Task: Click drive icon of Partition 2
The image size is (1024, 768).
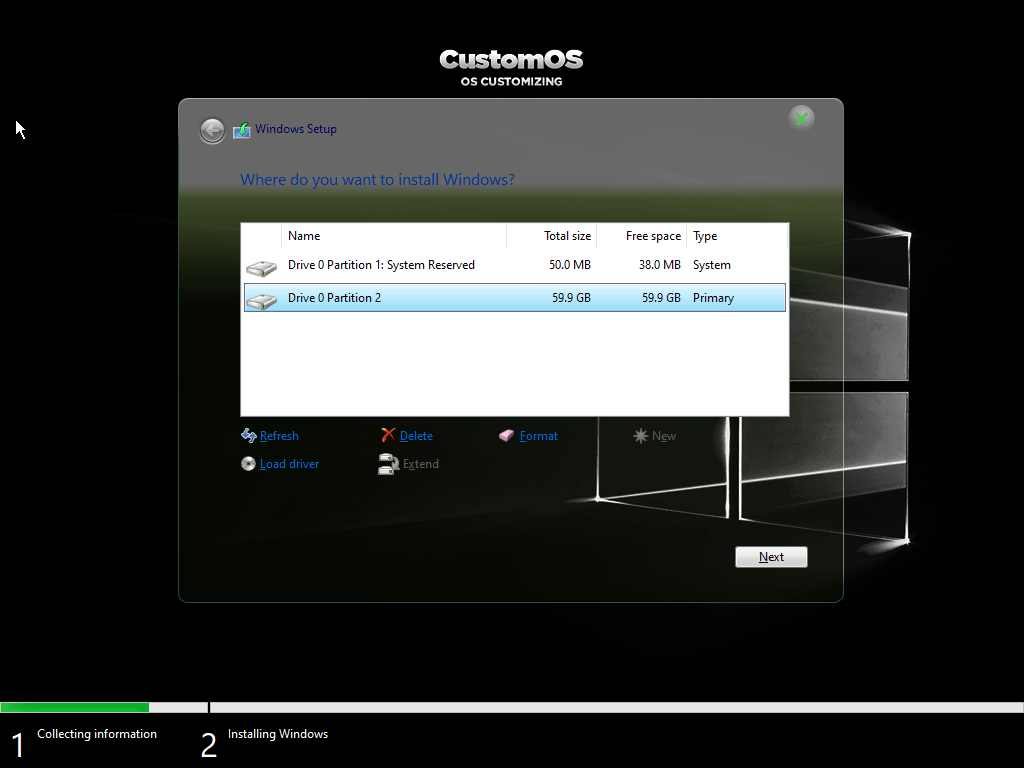Action: tap(261, 299)
